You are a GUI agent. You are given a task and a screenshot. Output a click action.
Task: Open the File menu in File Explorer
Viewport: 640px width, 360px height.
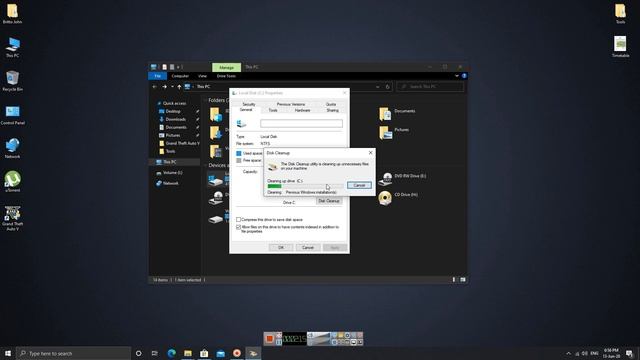point(158,76)
